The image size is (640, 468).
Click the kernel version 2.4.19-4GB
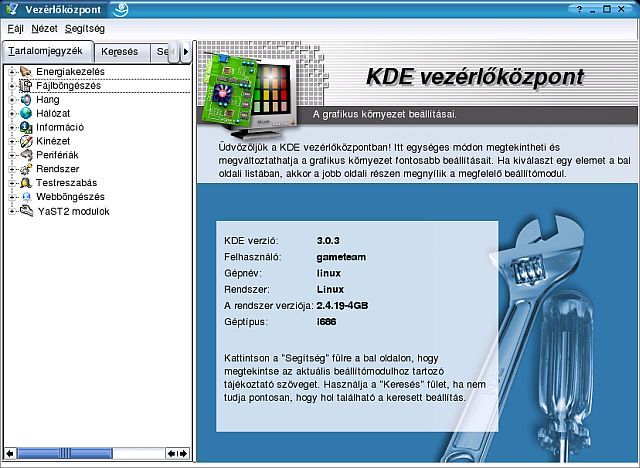click(342, 306)
